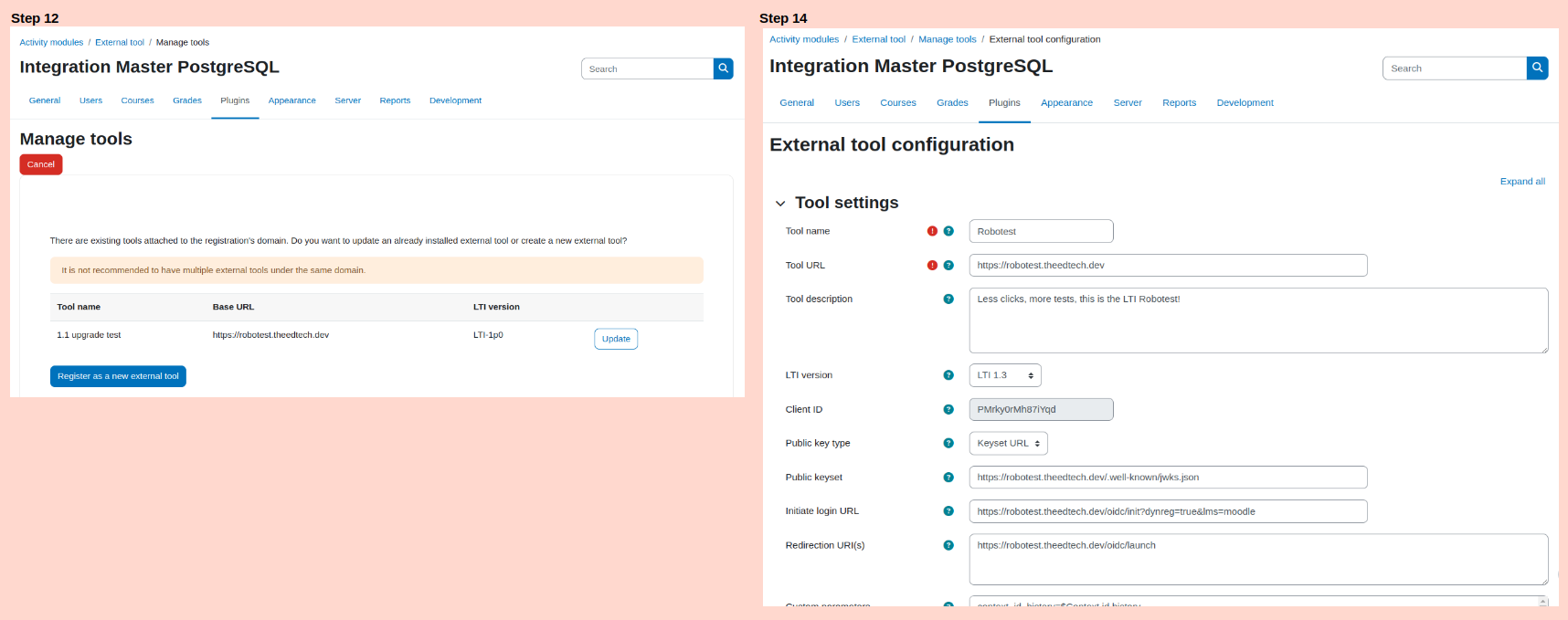Image resolution: width=1568 pixels, height=620 pixels.
Task: Focus the Search field in Step 12
Action: tap(648, 68)
